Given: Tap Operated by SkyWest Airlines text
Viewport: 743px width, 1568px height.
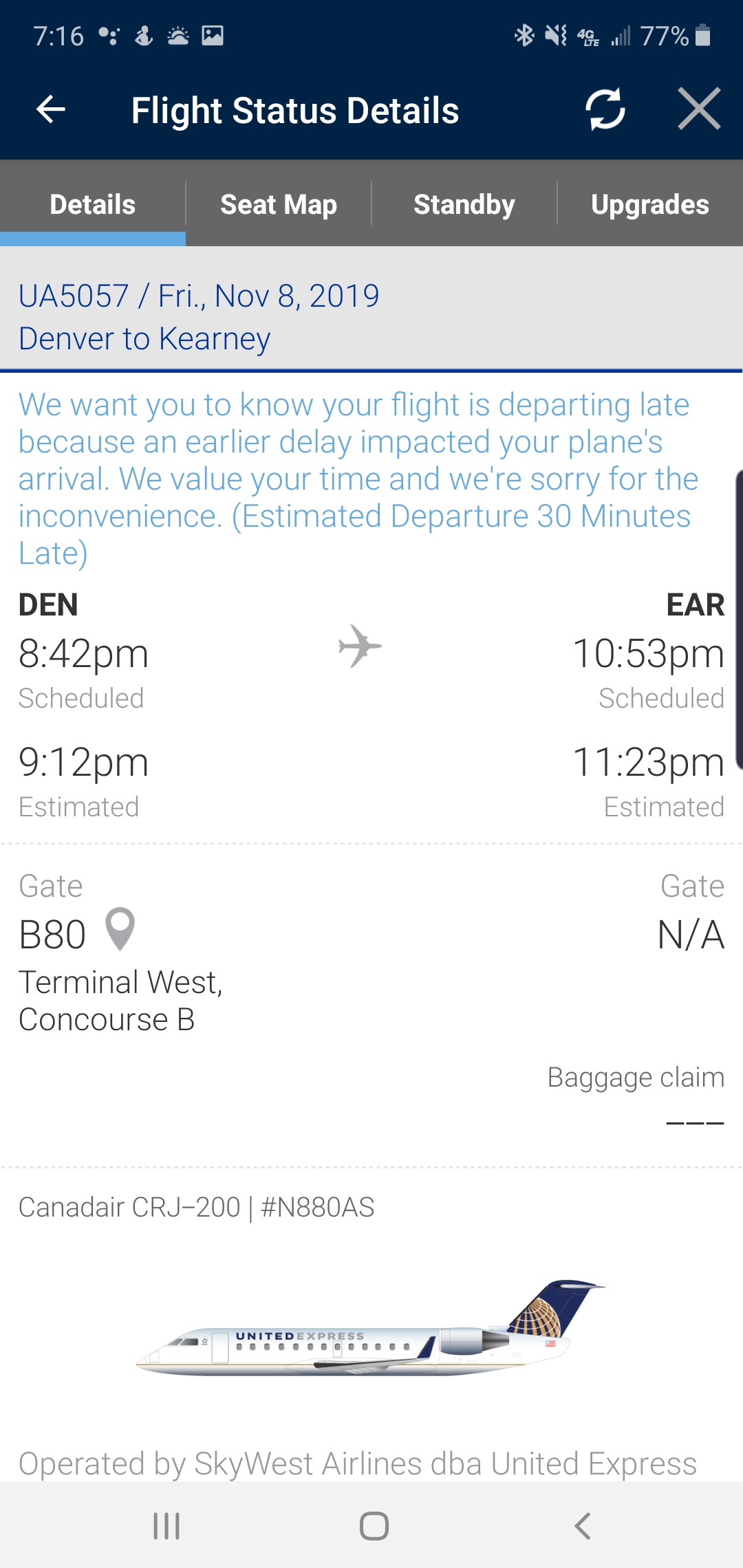Looking at the screenshot, I should [x=358, y=1463].
